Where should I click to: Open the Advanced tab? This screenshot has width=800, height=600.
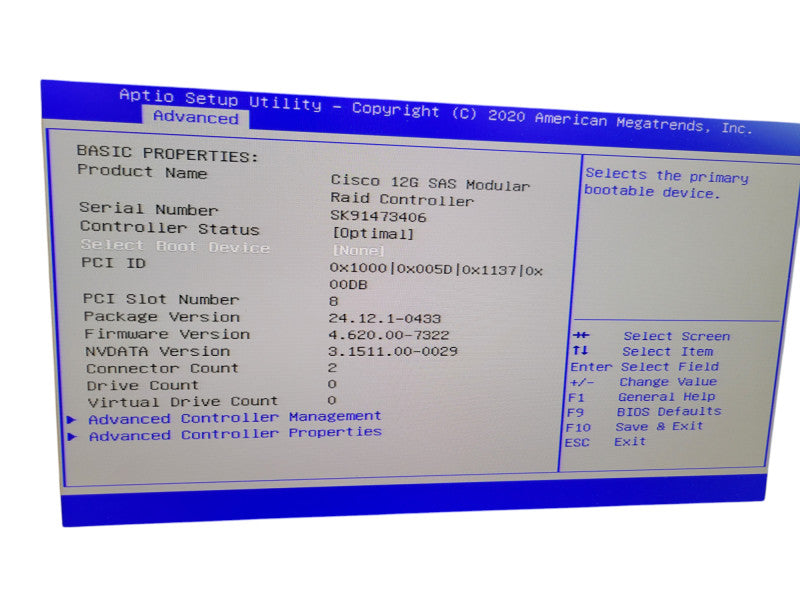pos(195,117)
